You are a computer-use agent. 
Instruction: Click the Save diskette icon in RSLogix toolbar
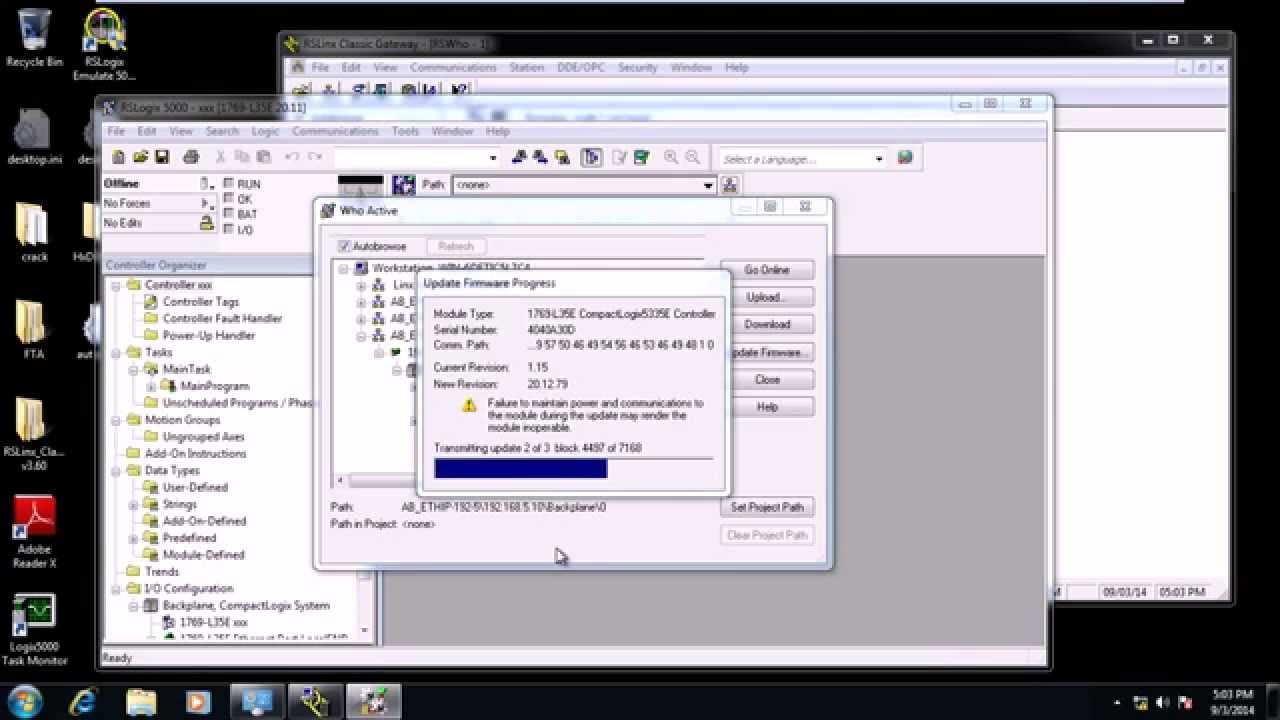coord(162,157)
